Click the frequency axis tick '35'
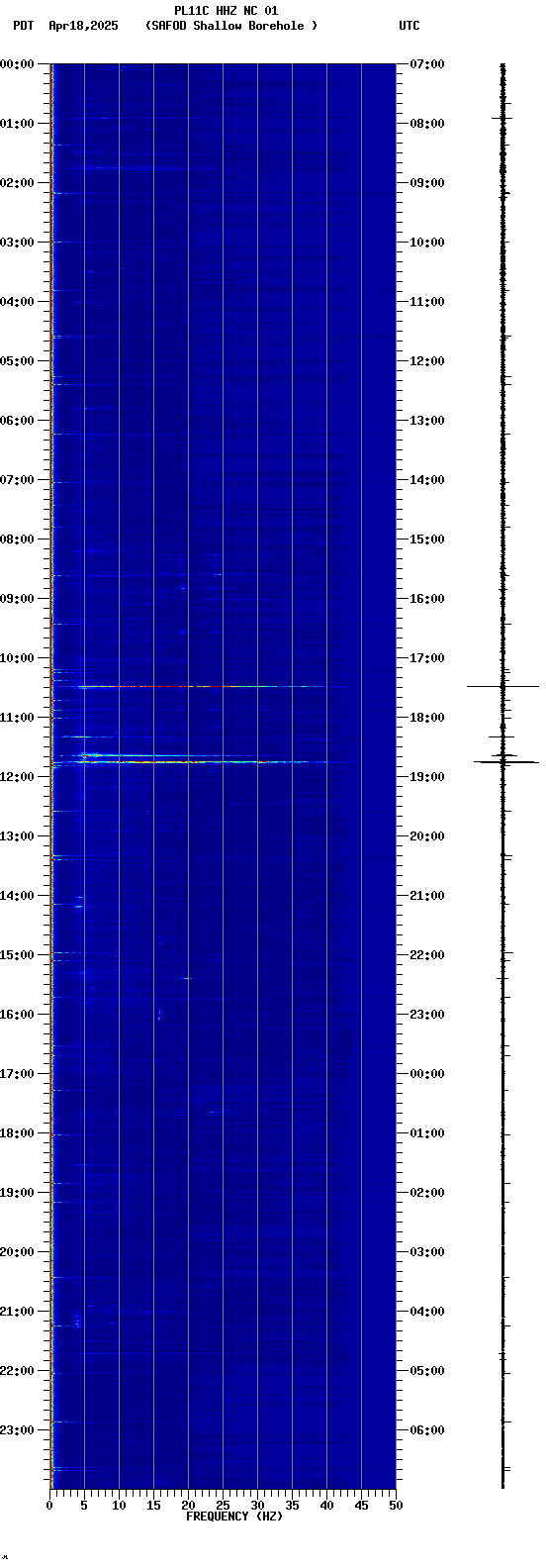This screenshot has height=1568, width=546. point(292,1506)
